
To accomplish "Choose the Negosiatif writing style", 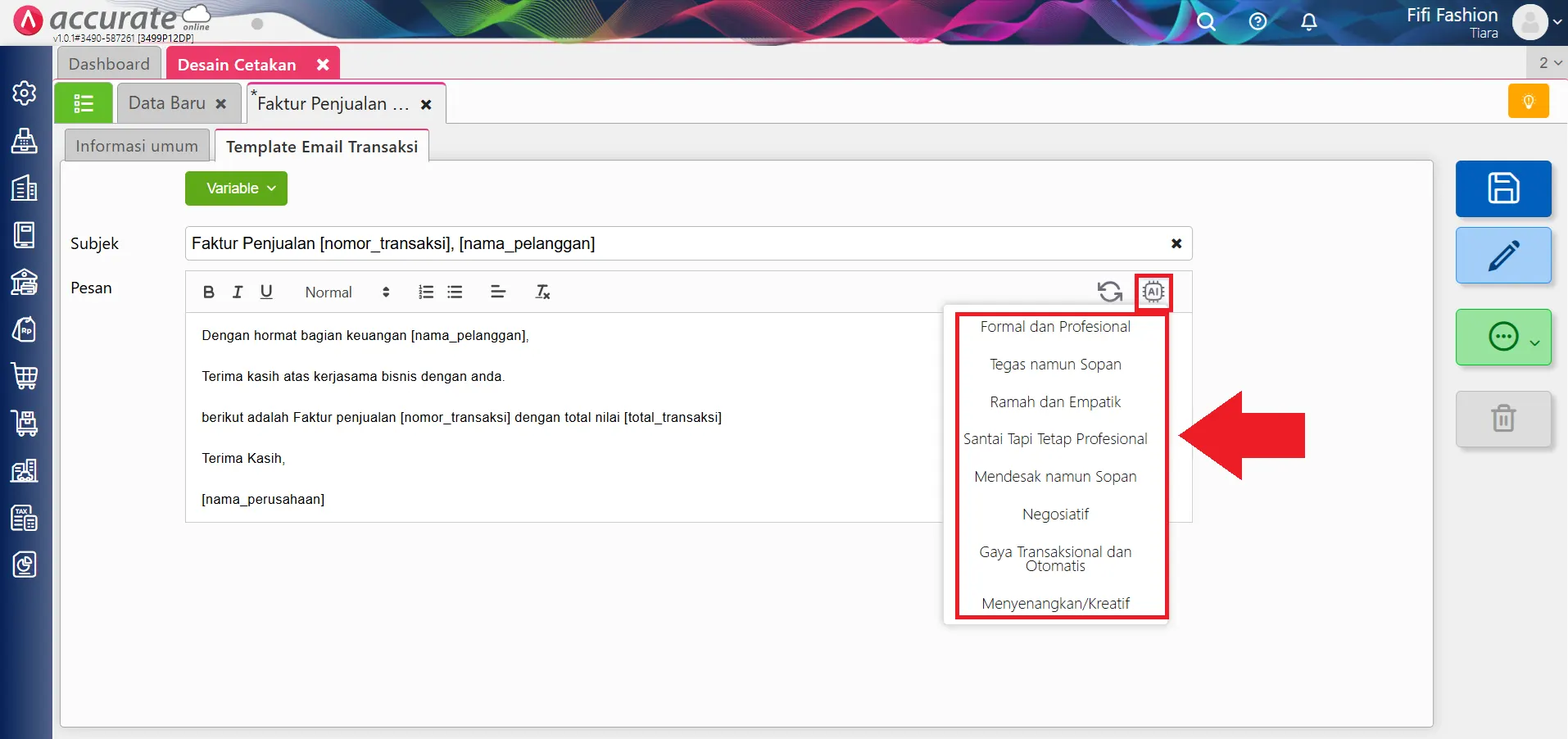I will 1055,514.
